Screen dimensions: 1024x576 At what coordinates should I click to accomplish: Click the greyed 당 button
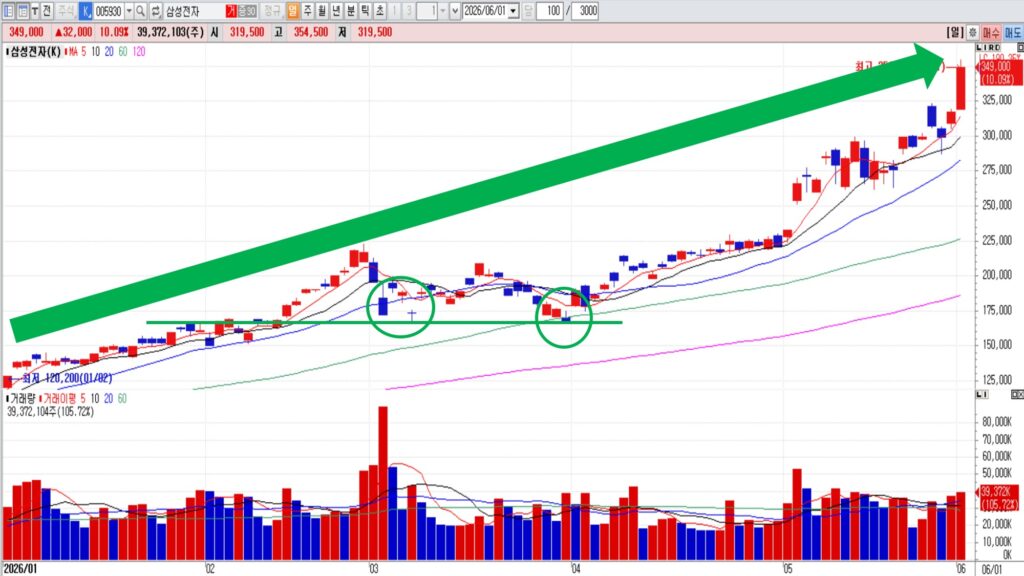tap(528, 11)
